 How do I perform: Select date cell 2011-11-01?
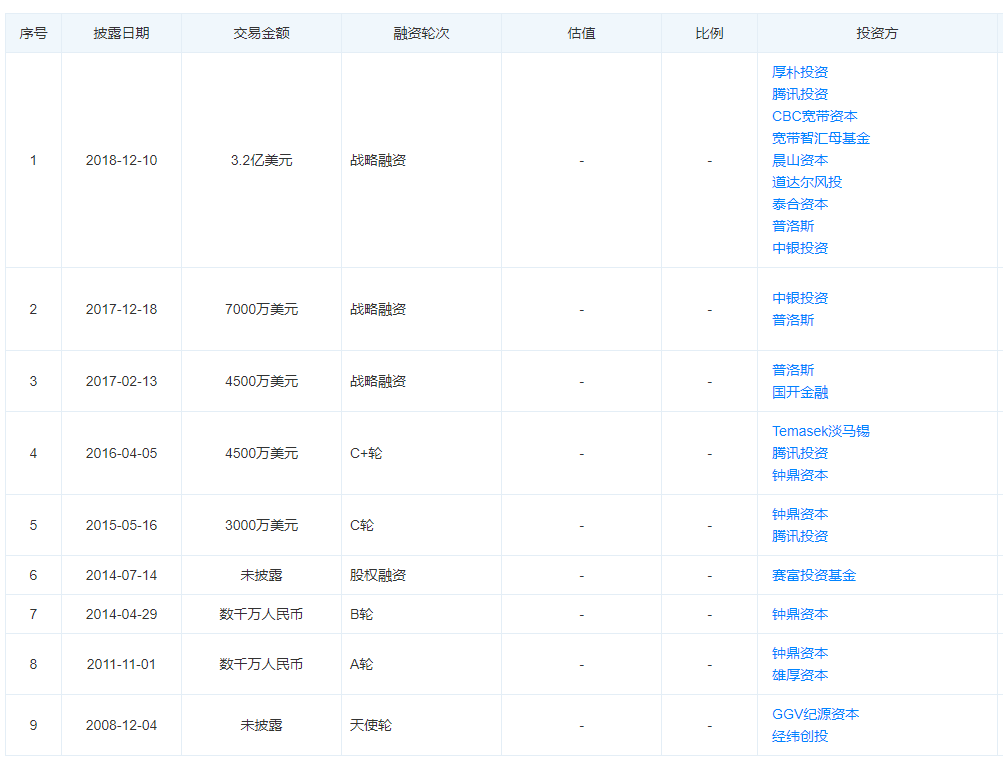[122, 664]
